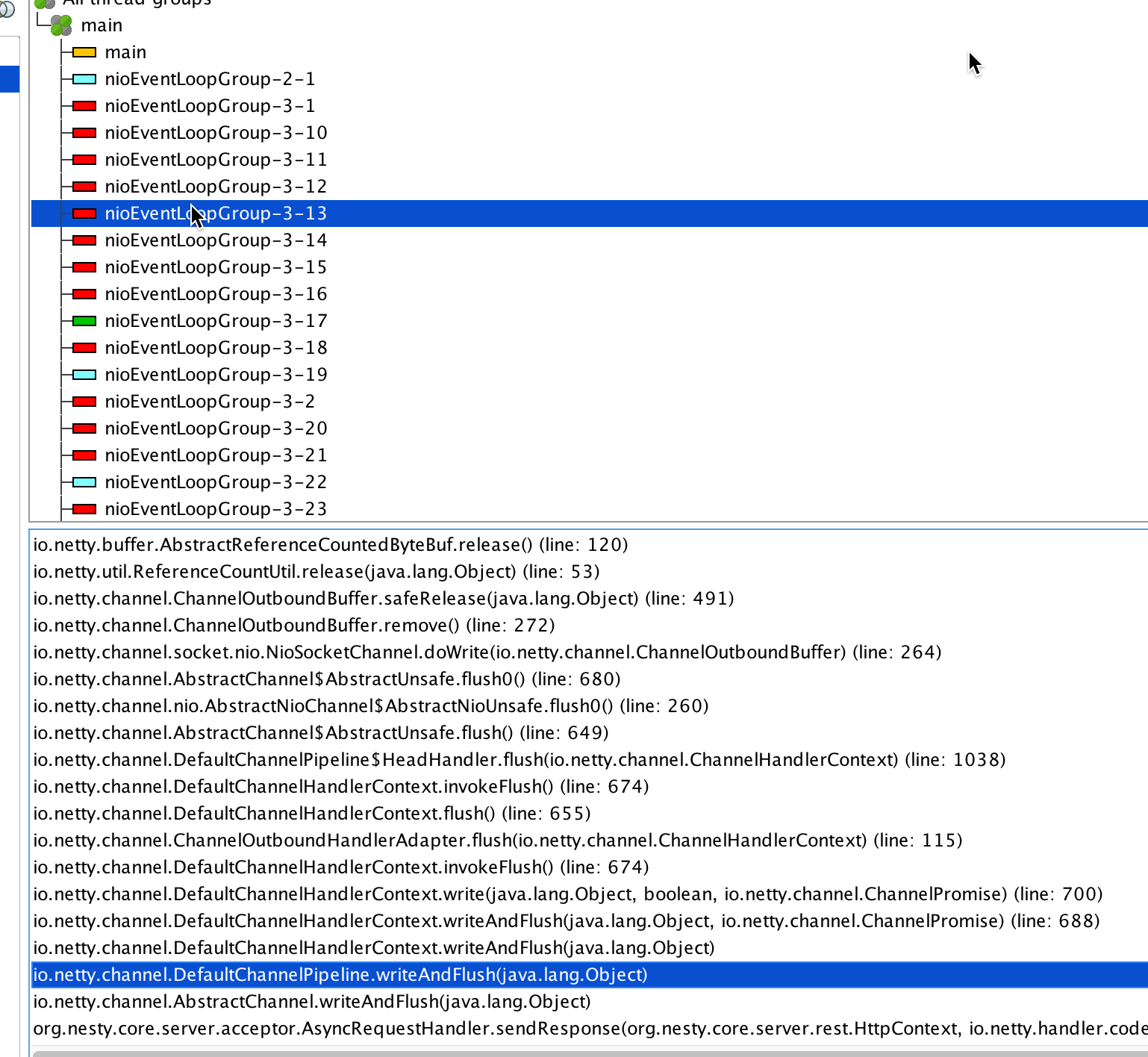
Task: Click the red icon of nioEventLoopGroup-3-16
Action: (84, 294)
